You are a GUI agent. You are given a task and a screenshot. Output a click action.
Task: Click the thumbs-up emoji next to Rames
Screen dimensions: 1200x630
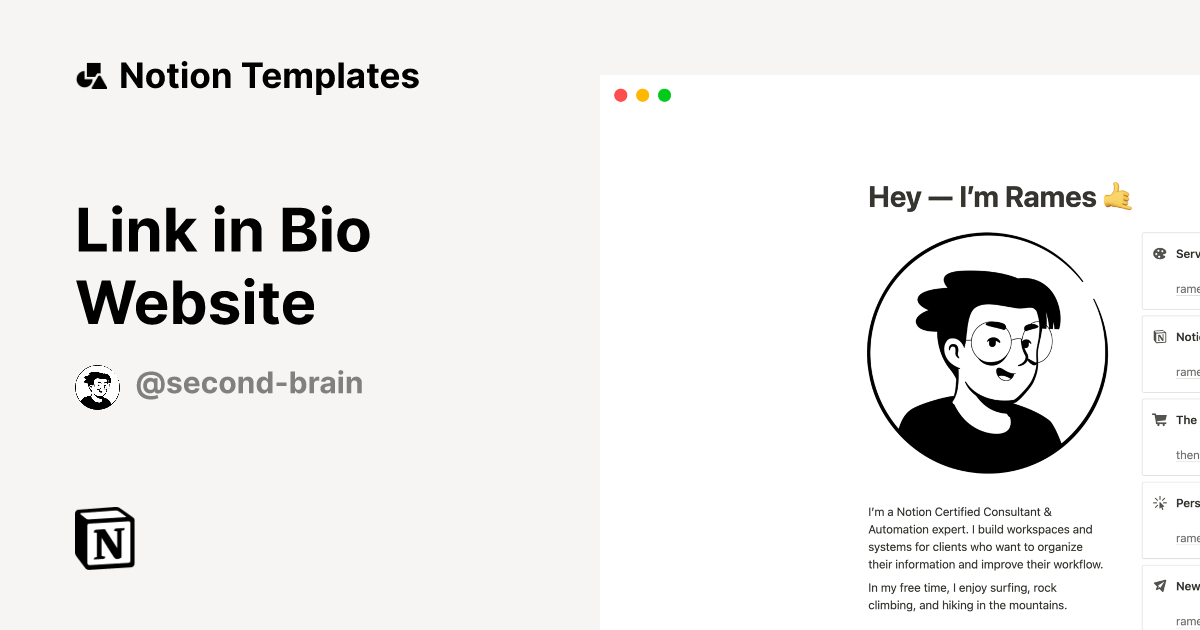[1119, 197]
